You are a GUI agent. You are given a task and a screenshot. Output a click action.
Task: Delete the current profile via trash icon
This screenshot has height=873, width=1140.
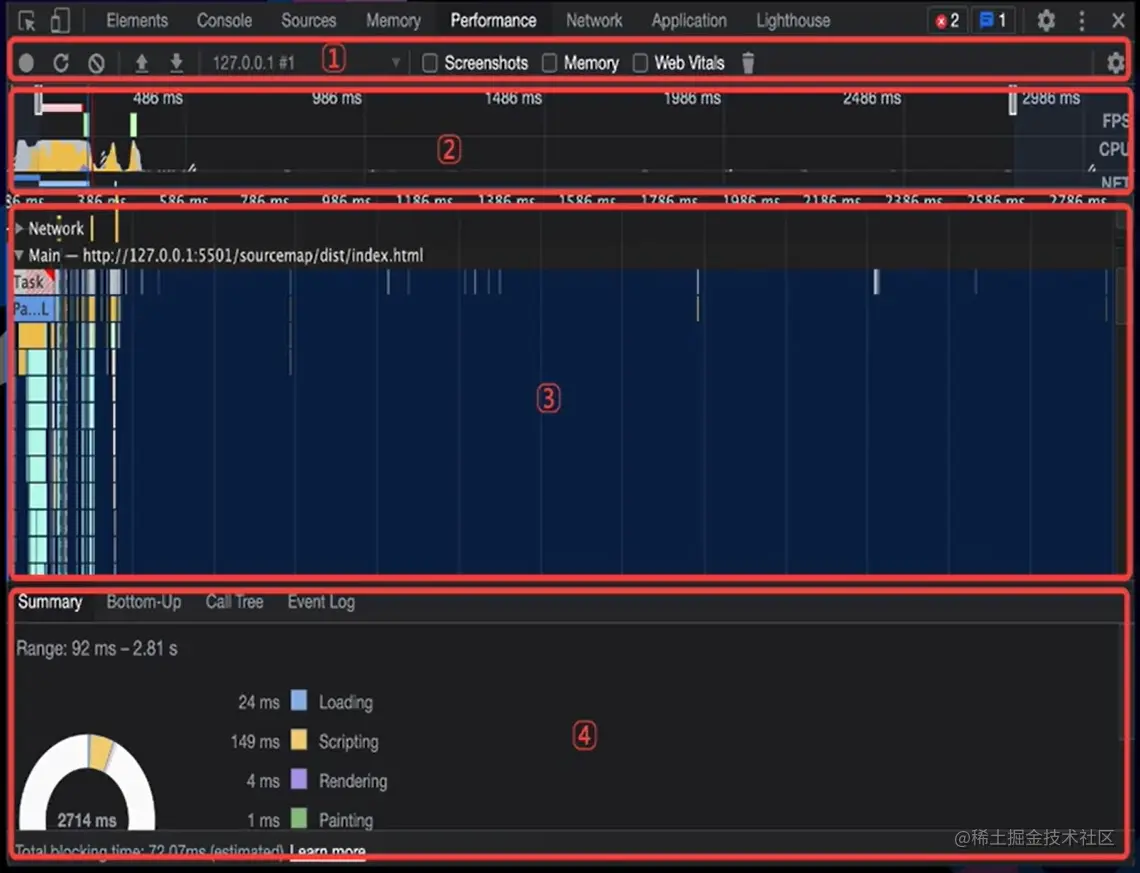748,62
